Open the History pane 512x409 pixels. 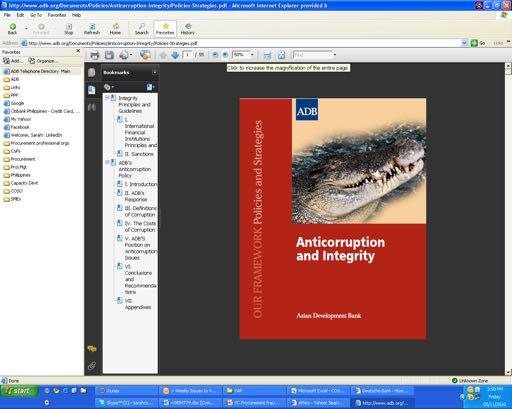[187, 29]
